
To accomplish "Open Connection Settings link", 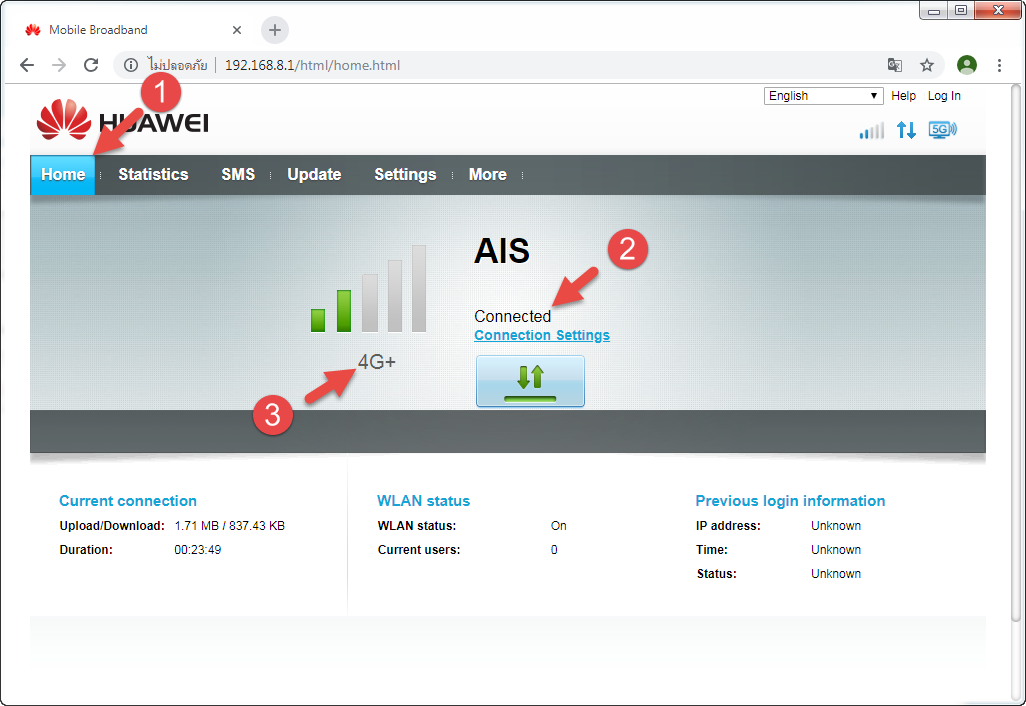I will [542, 335].
